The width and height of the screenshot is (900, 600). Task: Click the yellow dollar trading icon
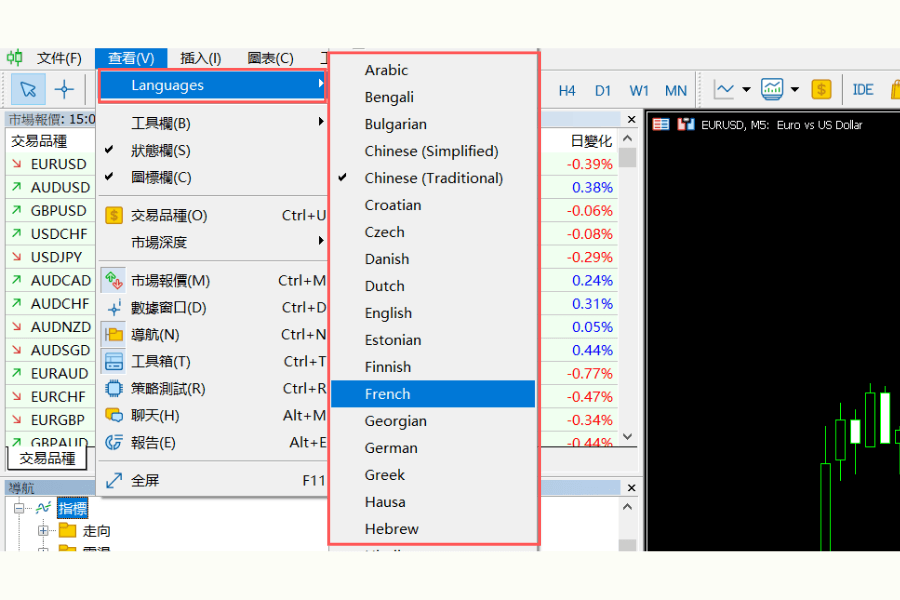pyautogui.click(x=821, y=89)
